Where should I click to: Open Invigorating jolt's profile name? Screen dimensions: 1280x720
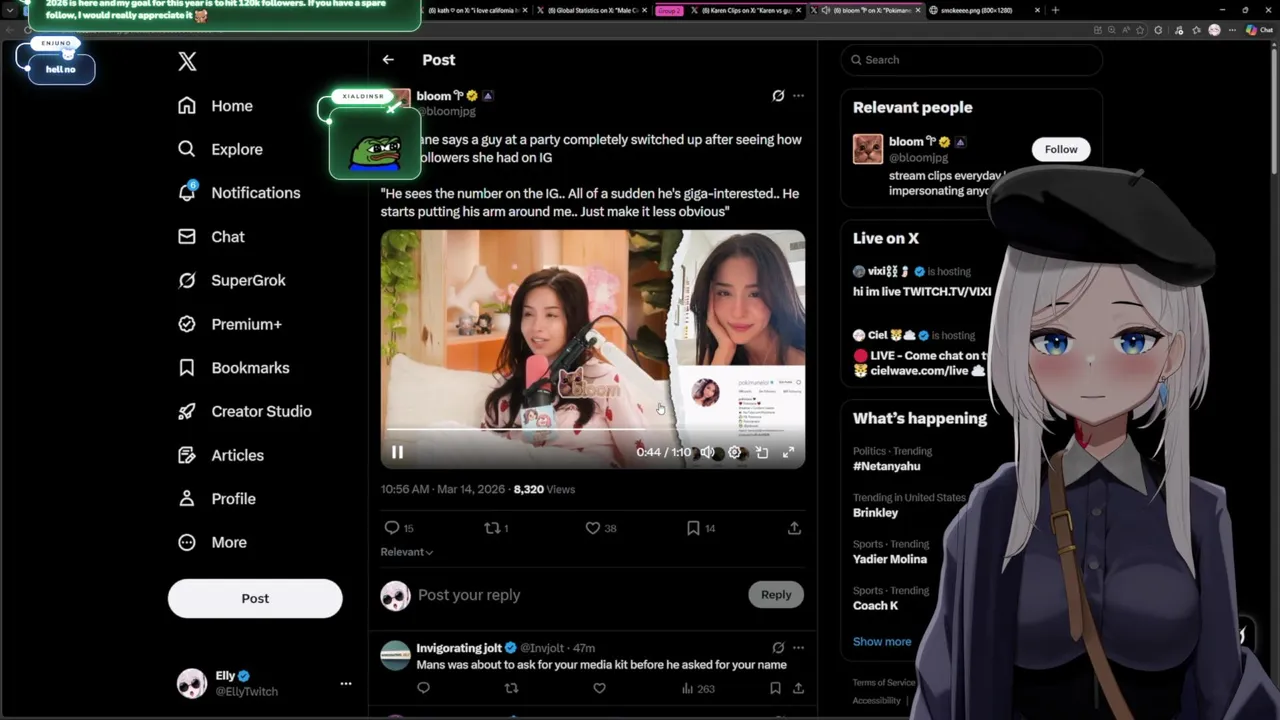click(459, 648)
